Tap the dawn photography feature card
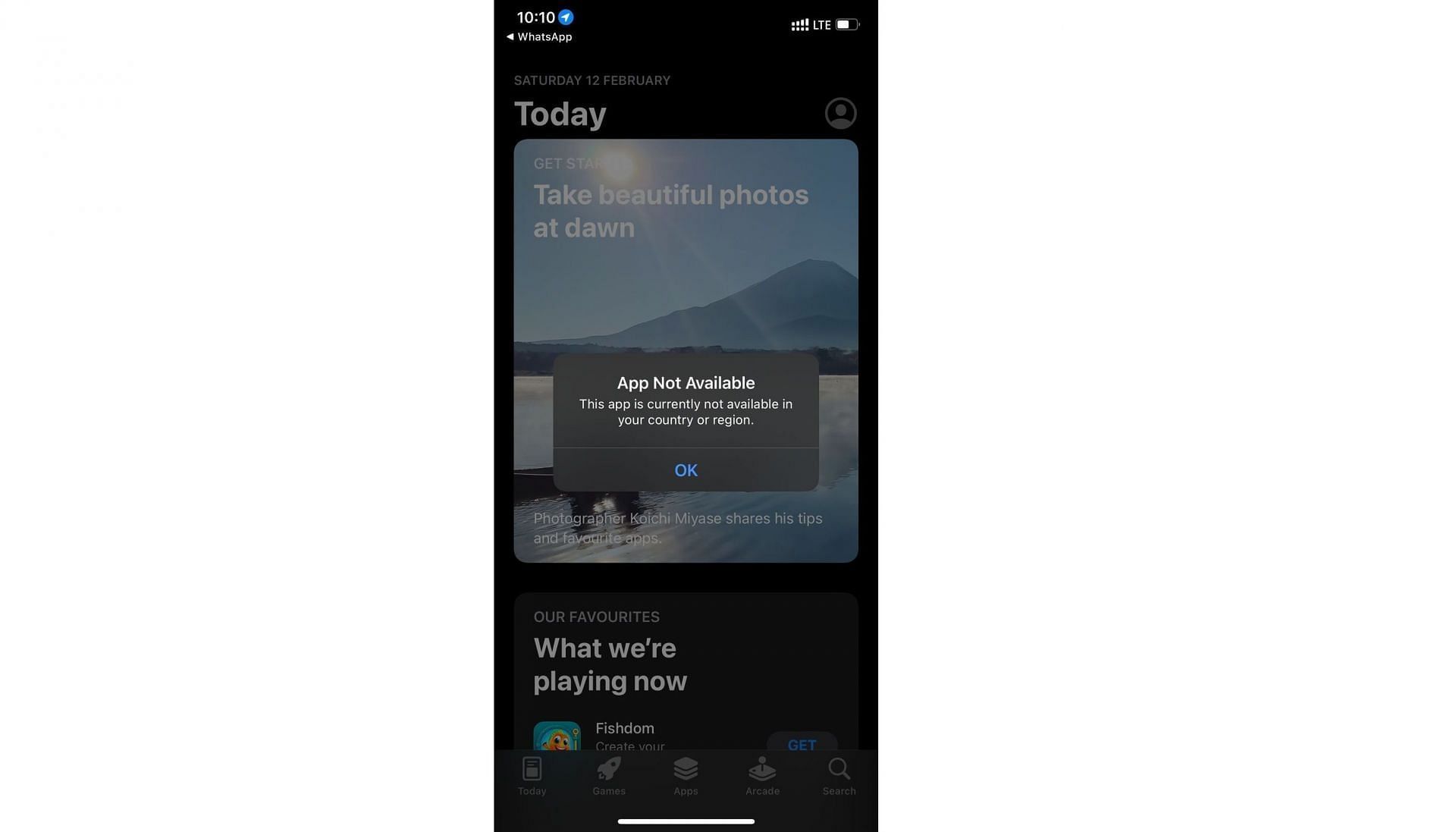Screen dimensions: 1456x832 pos(686,351)
